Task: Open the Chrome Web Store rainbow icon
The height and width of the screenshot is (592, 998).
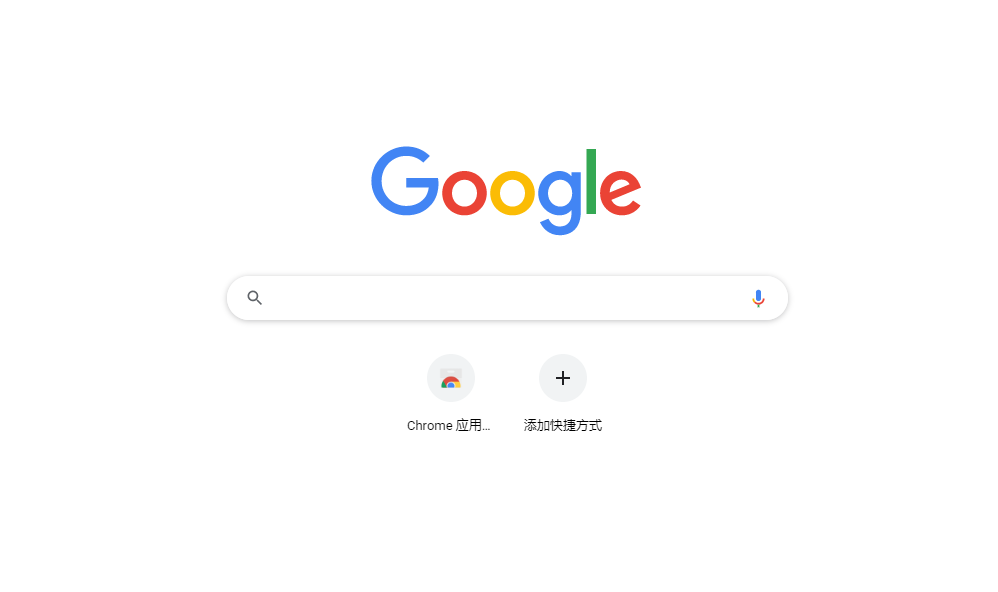Action: (x=451, y=379)
